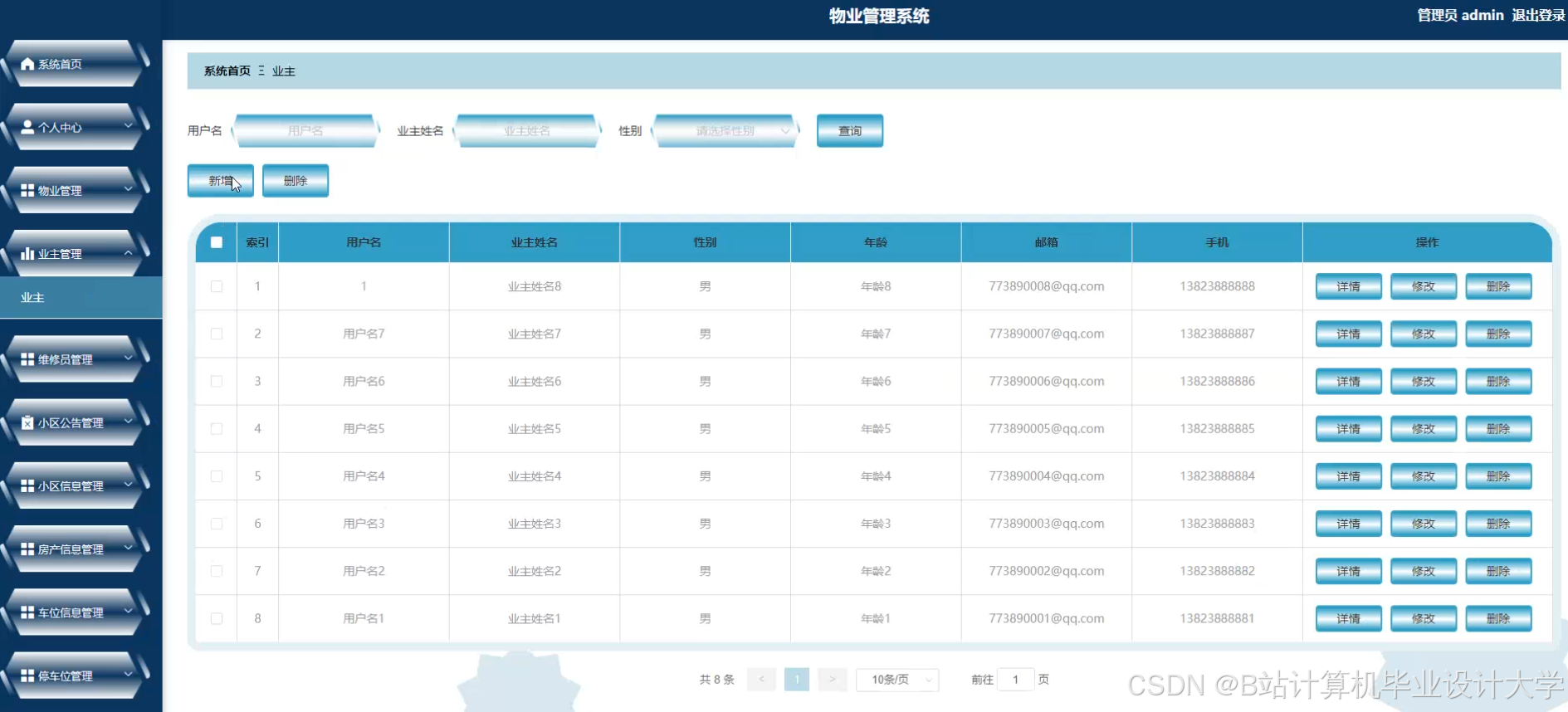Click 管理员 admin in the header
This screenshot has height=712, width=1568.
point(1460,15)
